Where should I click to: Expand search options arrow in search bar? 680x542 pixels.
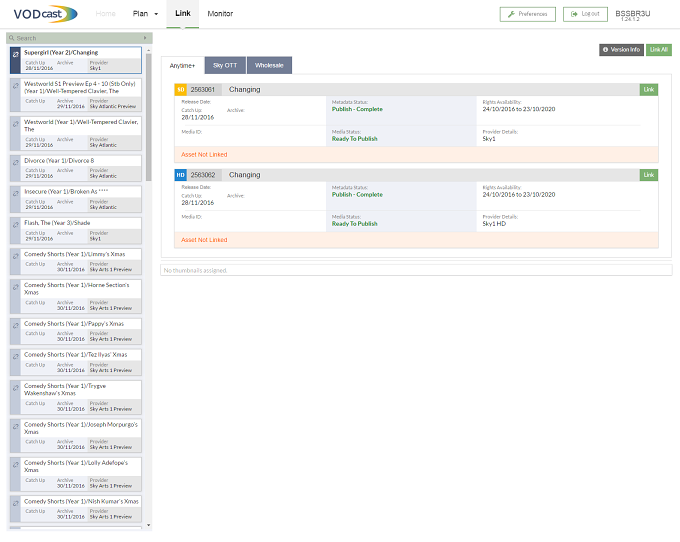click(x=145, y=38)
